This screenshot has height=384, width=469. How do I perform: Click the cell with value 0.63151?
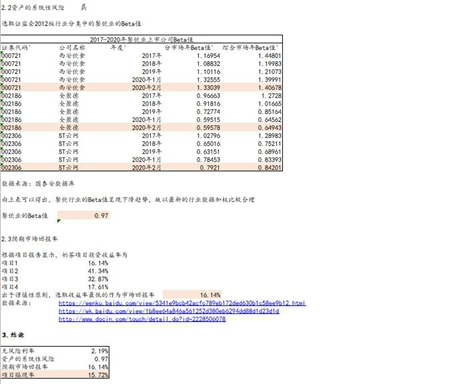pyautogui.click(x=208, y=152)
